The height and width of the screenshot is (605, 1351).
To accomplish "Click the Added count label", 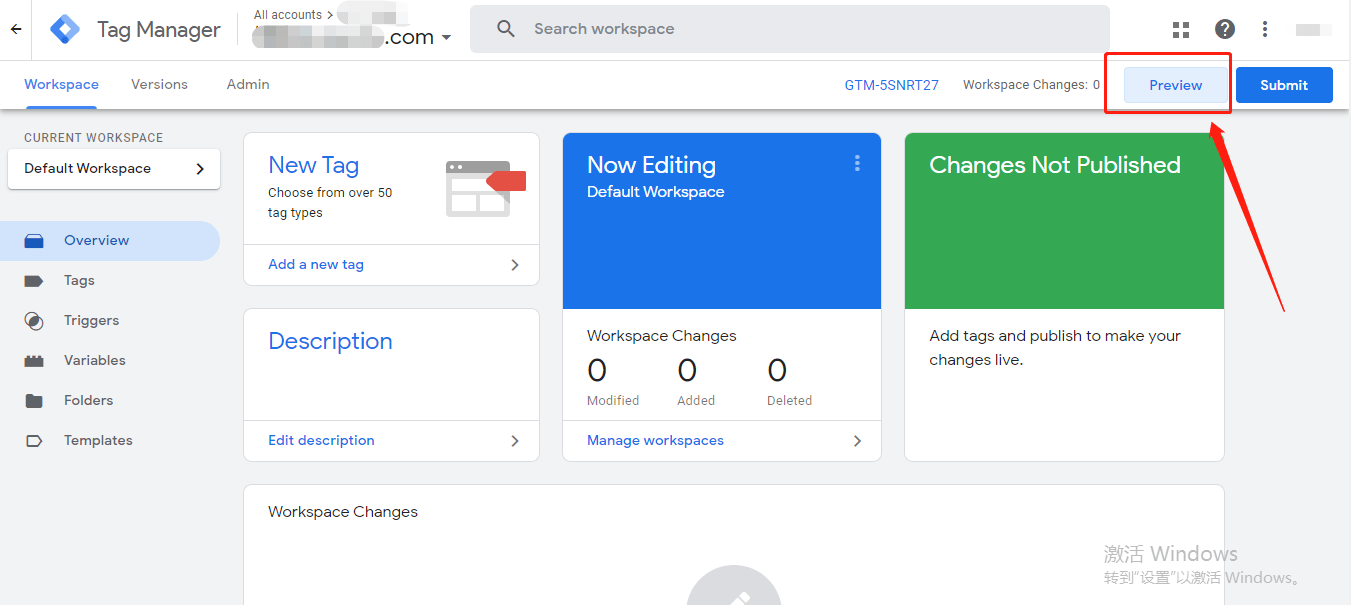I will (696, 401).
